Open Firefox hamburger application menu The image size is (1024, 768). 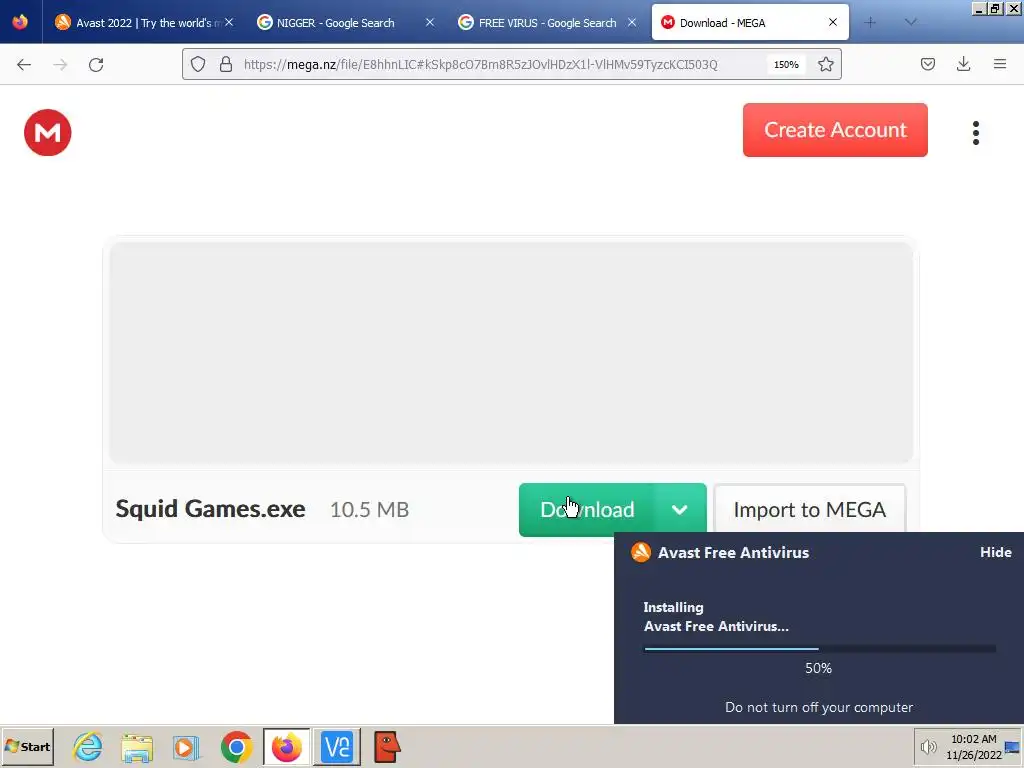click(999, 64)
